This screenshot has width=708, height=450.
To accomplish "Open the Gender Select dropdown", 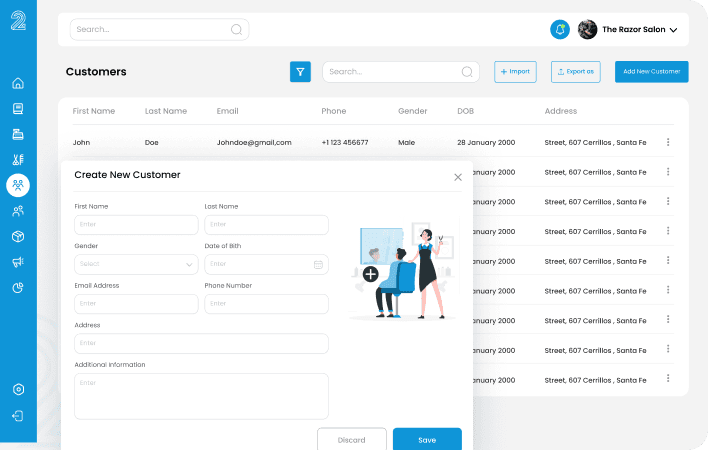I will click(136, 264).
